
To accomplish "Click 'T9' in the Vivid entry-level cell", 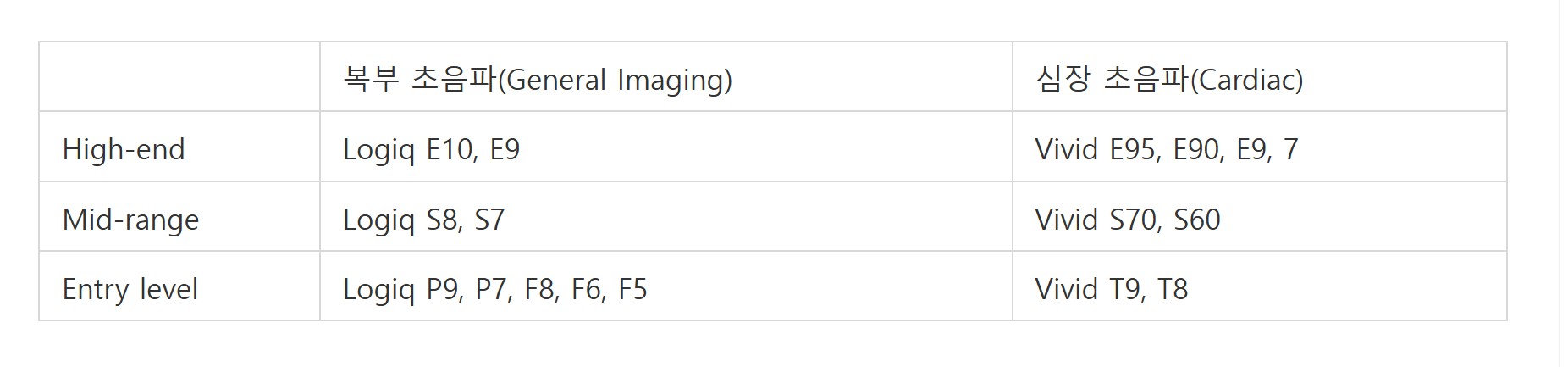I will pos(1126,289).
